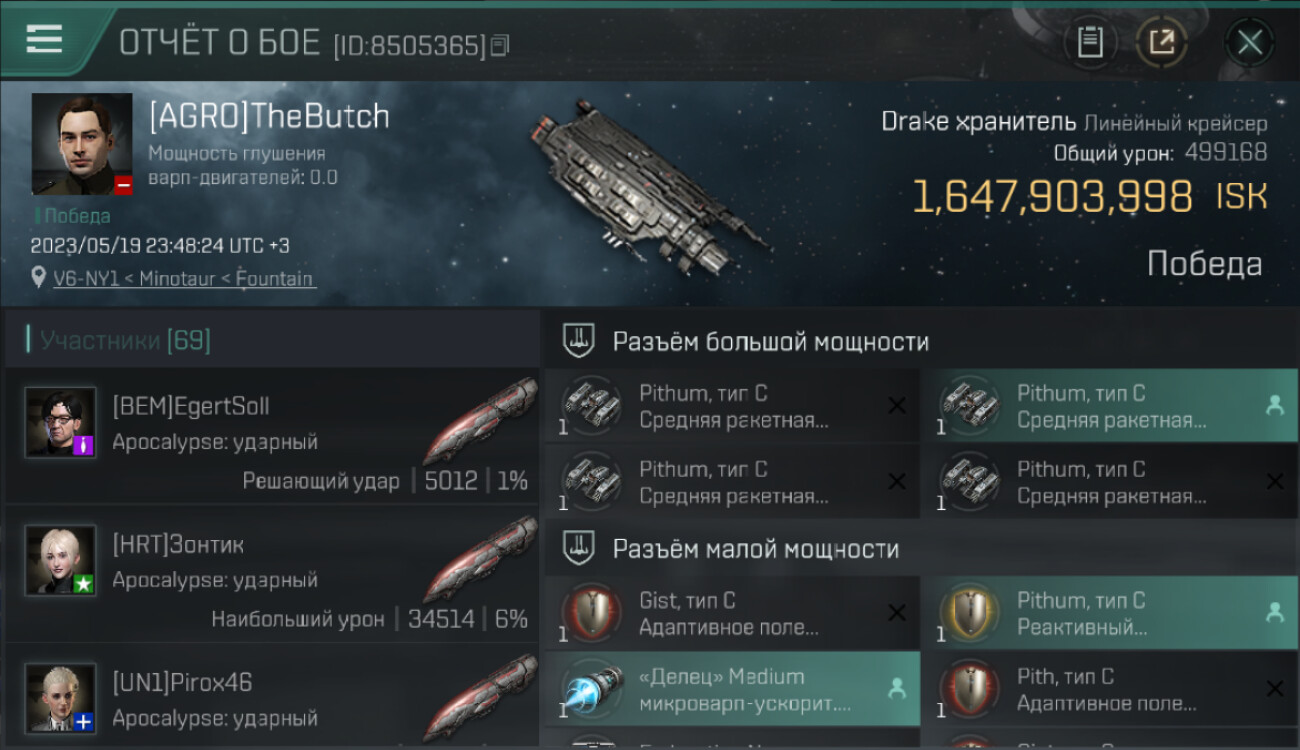Select the «Делец» Medium microwarp module

pos(732,689)
